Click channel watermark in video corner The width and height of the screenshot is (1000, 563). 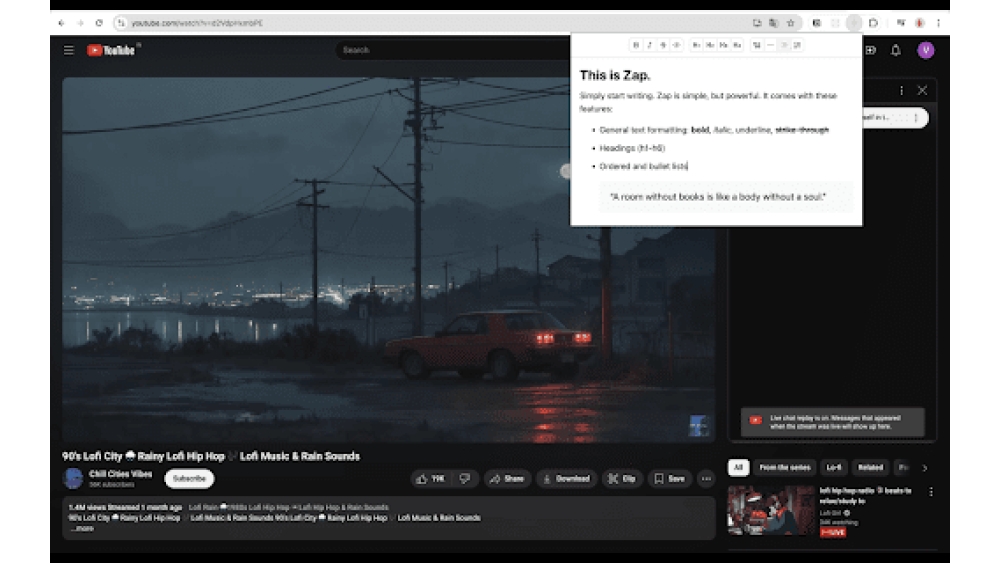pyautogui.click(x=698, y=426)
